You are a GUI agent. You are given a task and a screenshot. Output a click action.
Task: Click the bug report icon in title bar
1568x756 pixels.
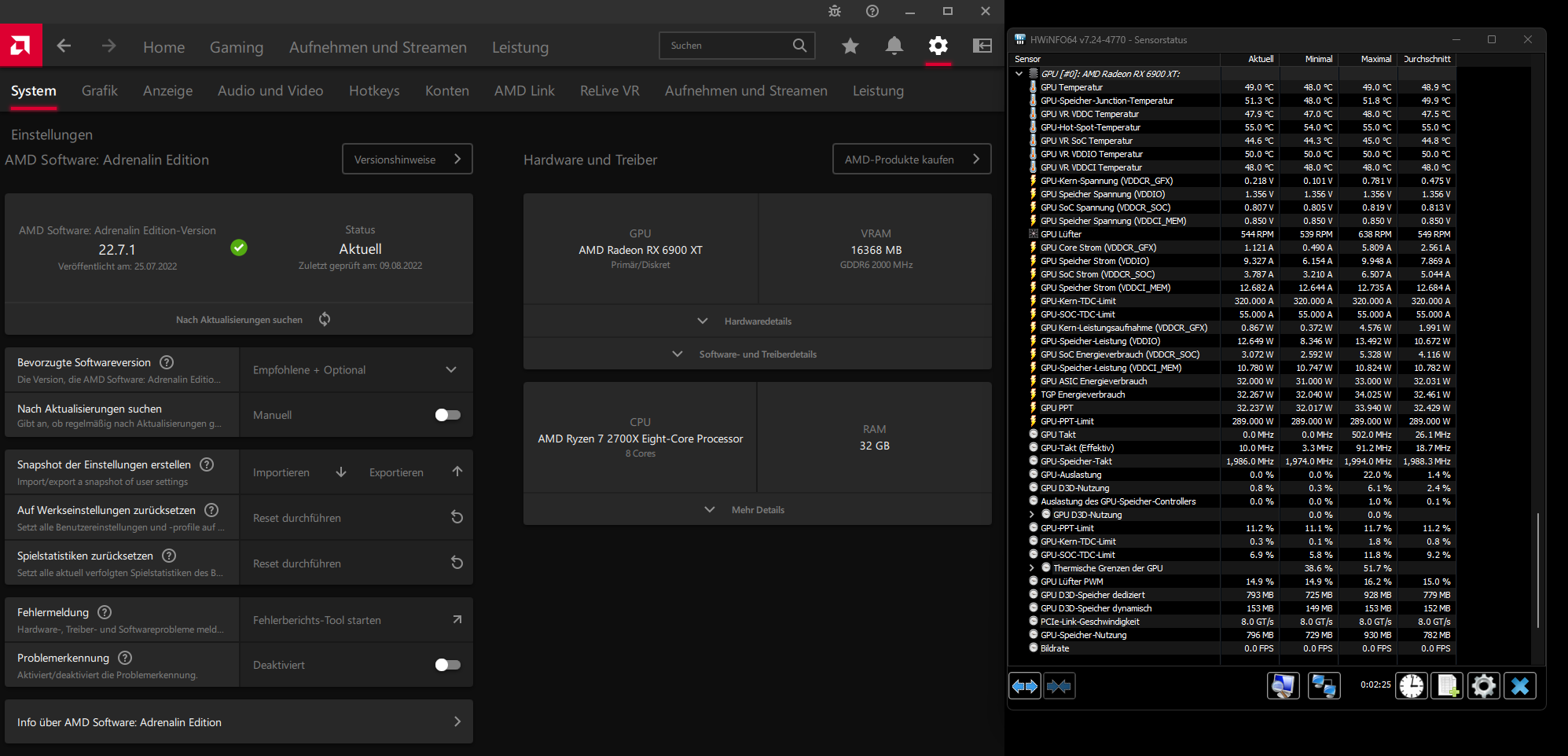click(x=835, y=11)
